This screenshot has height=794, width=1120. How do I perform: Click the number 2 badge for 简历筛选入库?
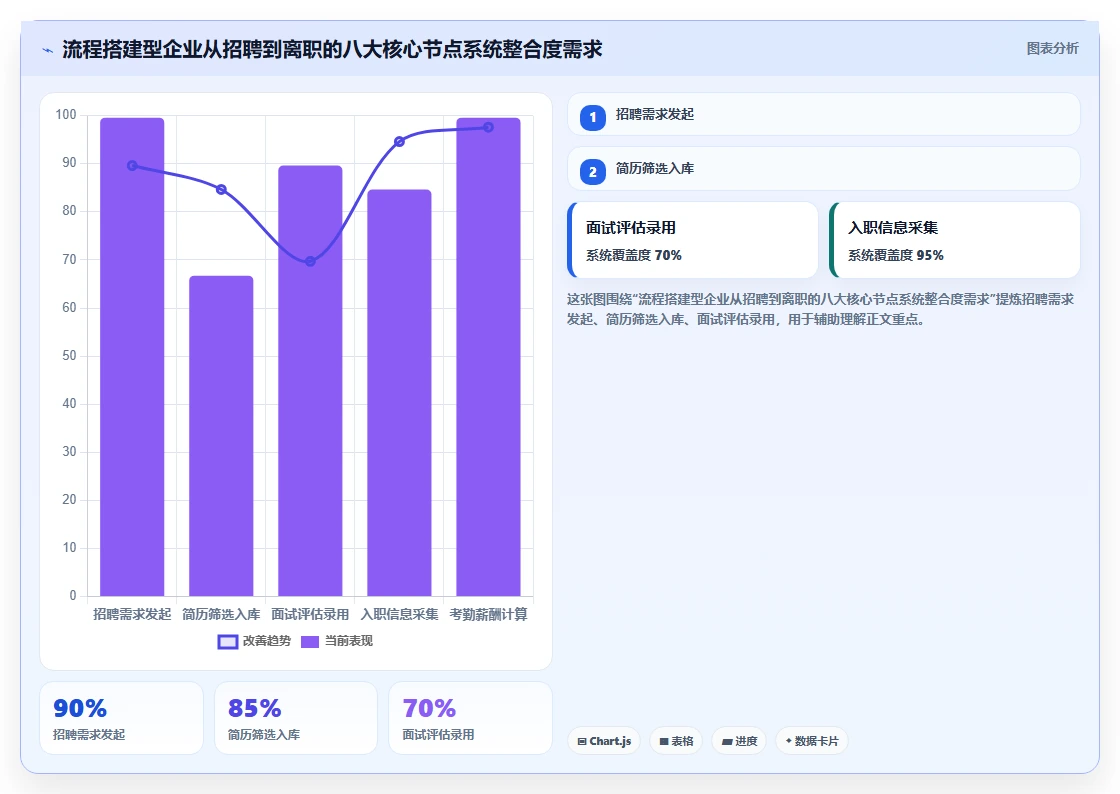592,171
